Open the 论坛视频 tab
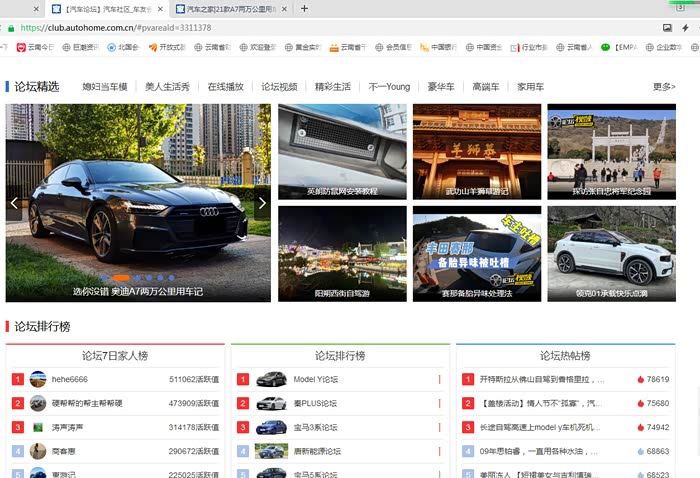 pos(279,87)
